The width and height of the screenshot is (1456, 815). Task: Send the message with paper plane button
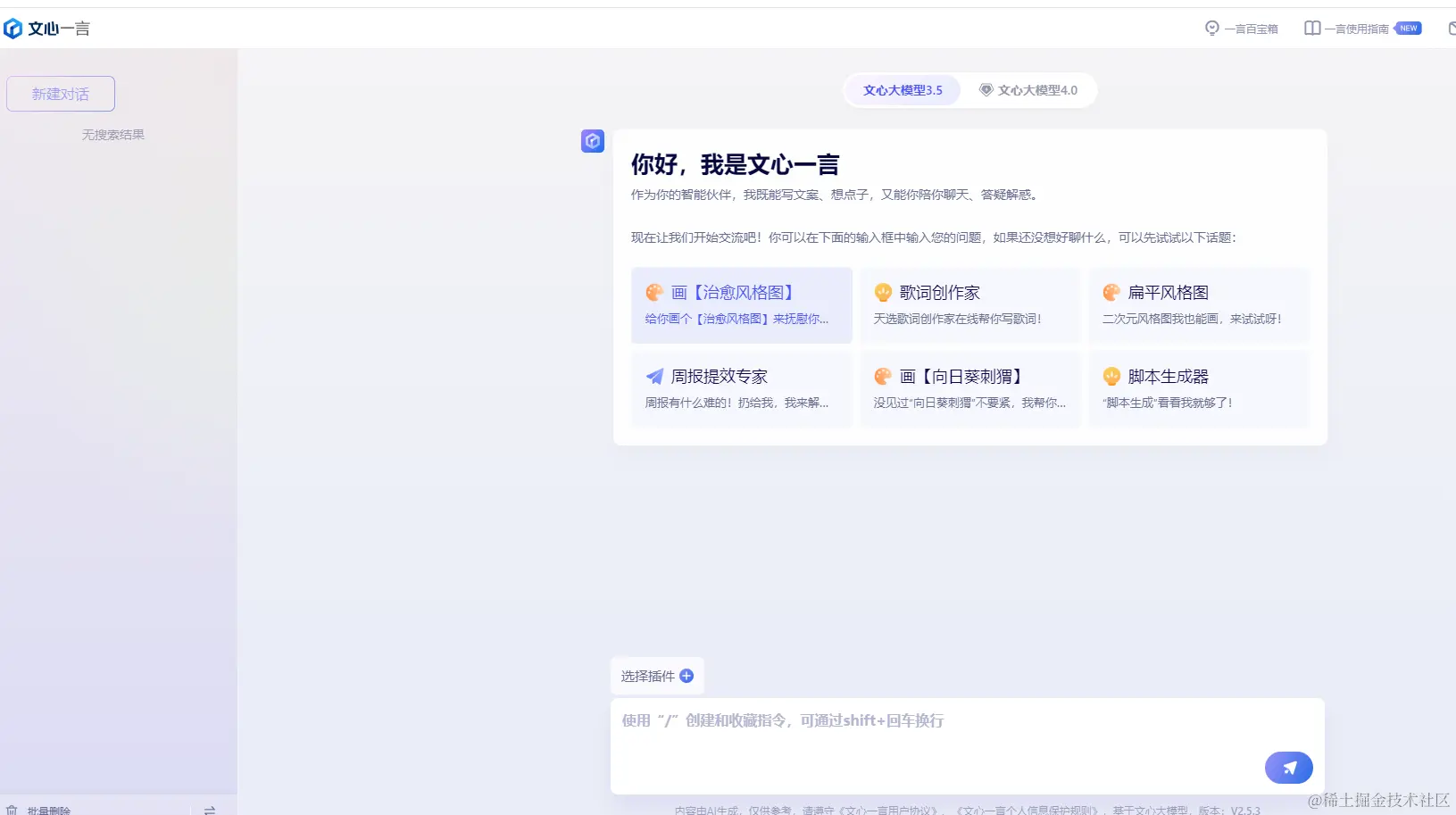coord(1288,767)
